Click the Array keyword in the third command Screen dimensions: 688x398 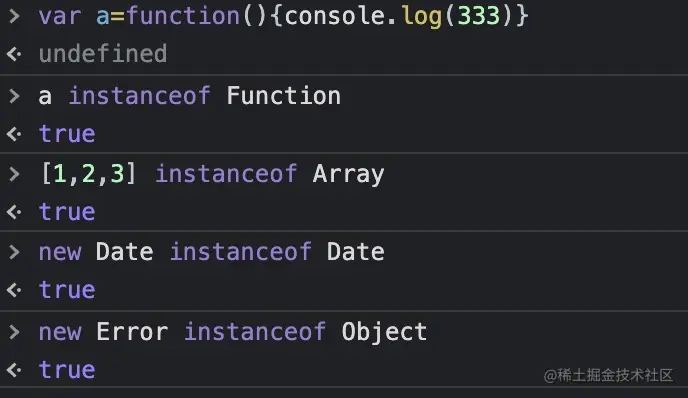coord(348,174)
